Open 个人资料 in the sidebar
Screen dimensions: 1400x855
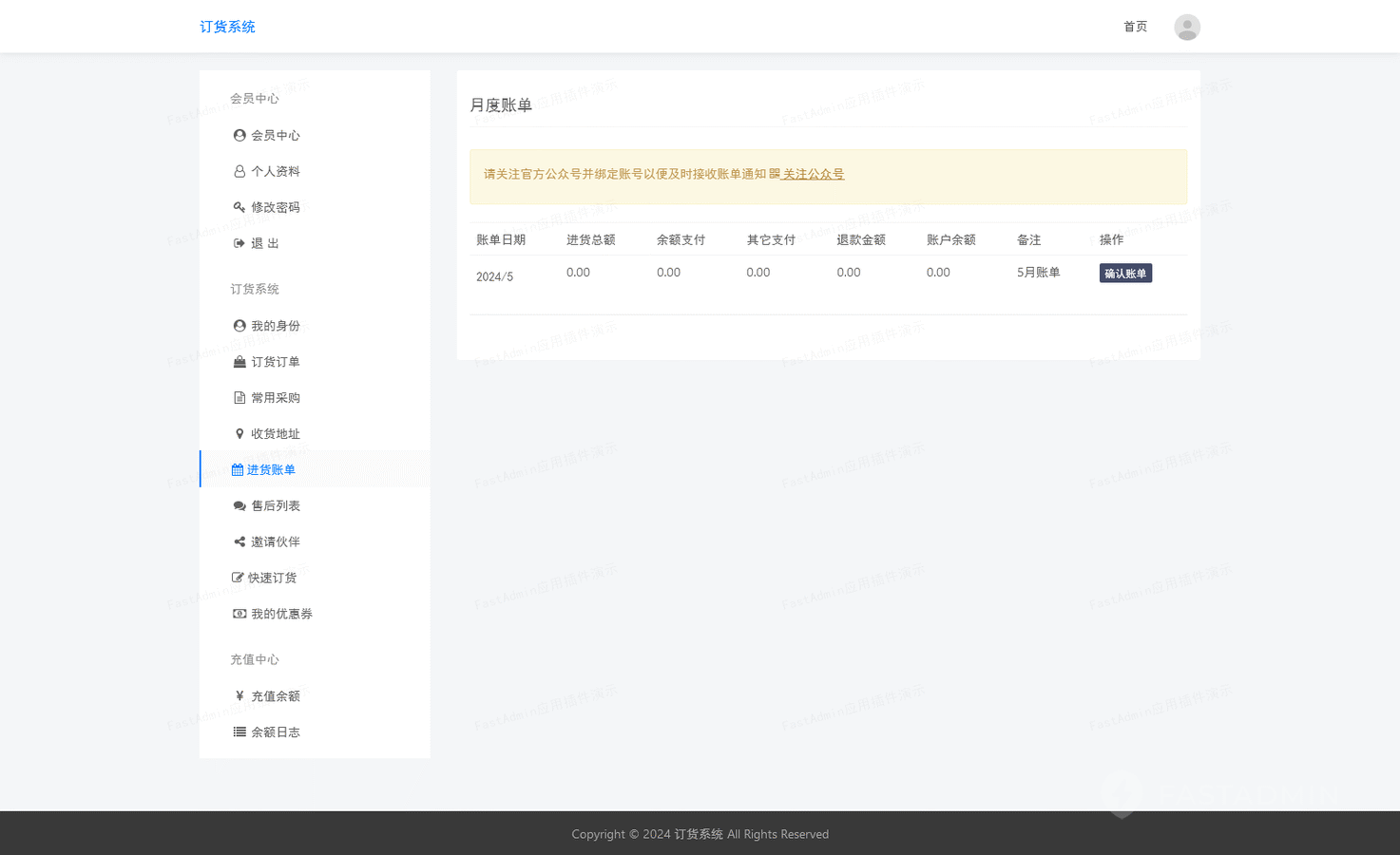275,172
